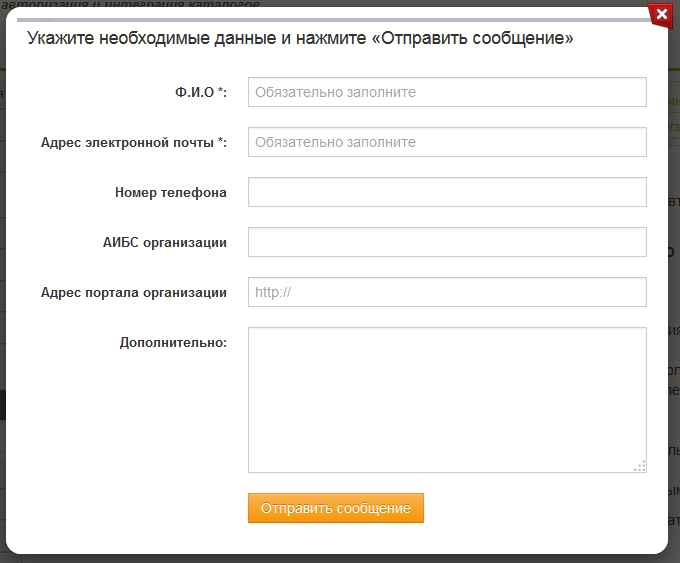Image resolution: width=680 pixels, height=563 pixels.
Task: Click inside the Дополнительно text area
Action: (x=447, y=399)
